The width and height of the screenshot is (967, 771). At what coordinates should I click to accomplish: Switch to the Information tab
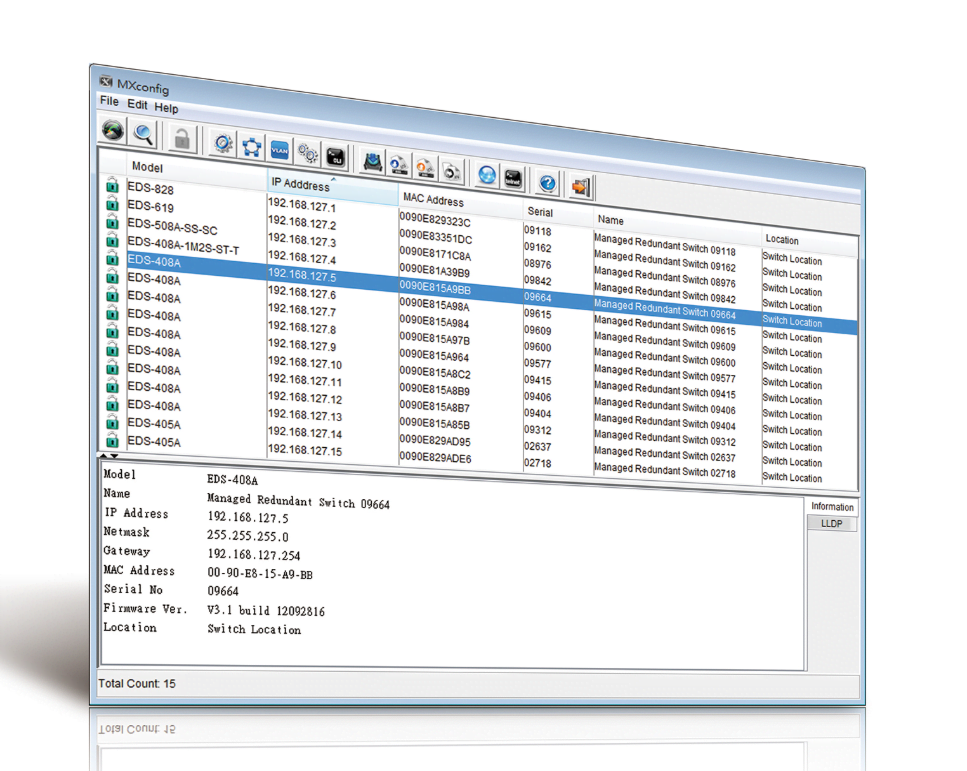832,506
